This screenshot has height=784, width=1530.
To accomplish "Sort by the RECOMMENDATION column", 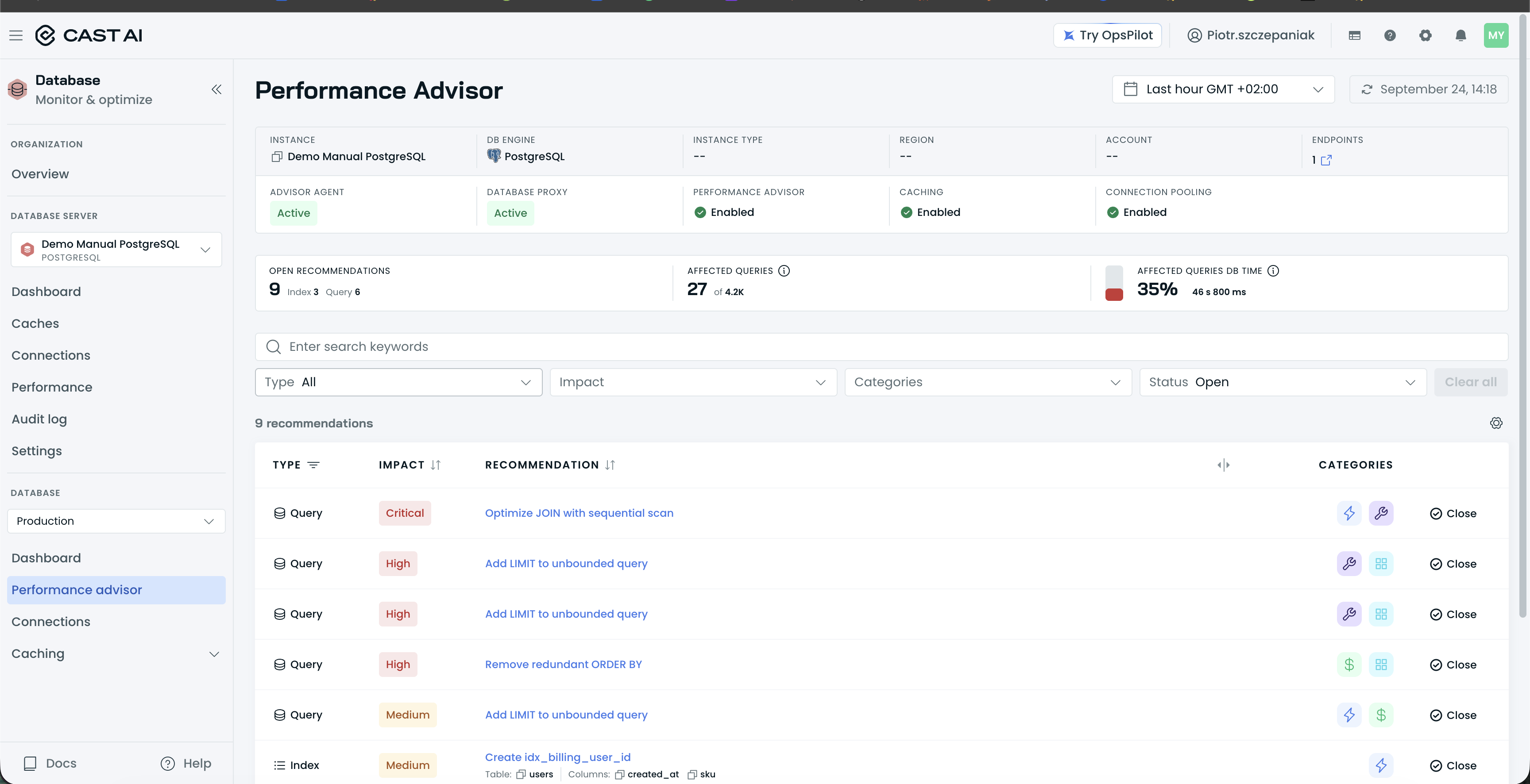I will [x=610, y=465].
